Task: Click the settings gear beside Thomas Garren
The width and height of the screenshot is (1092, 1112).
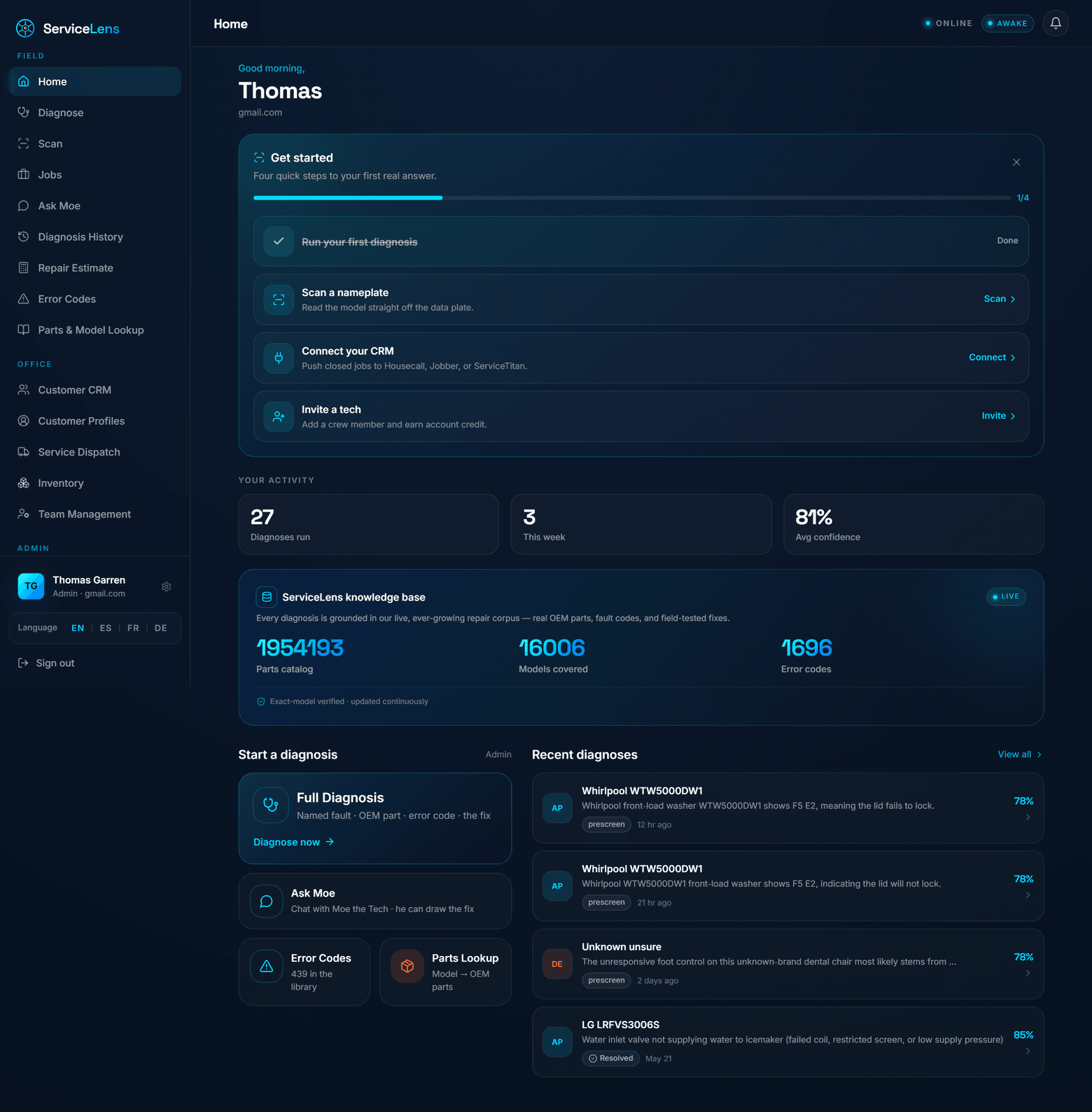Action: pos(167,586)
